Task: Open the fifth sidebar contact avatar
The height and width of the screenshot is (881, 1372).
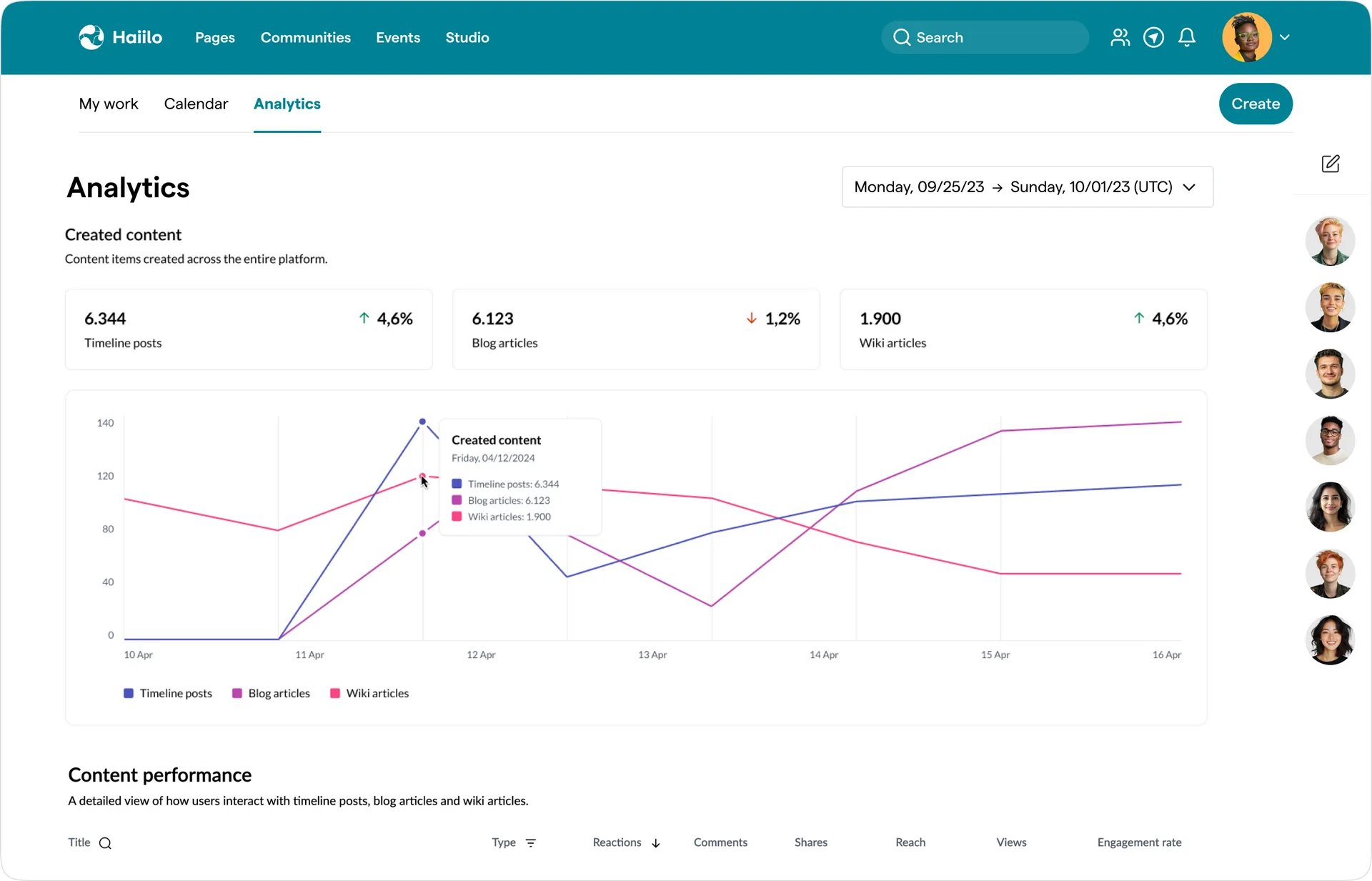Action: coord(1330,507)
